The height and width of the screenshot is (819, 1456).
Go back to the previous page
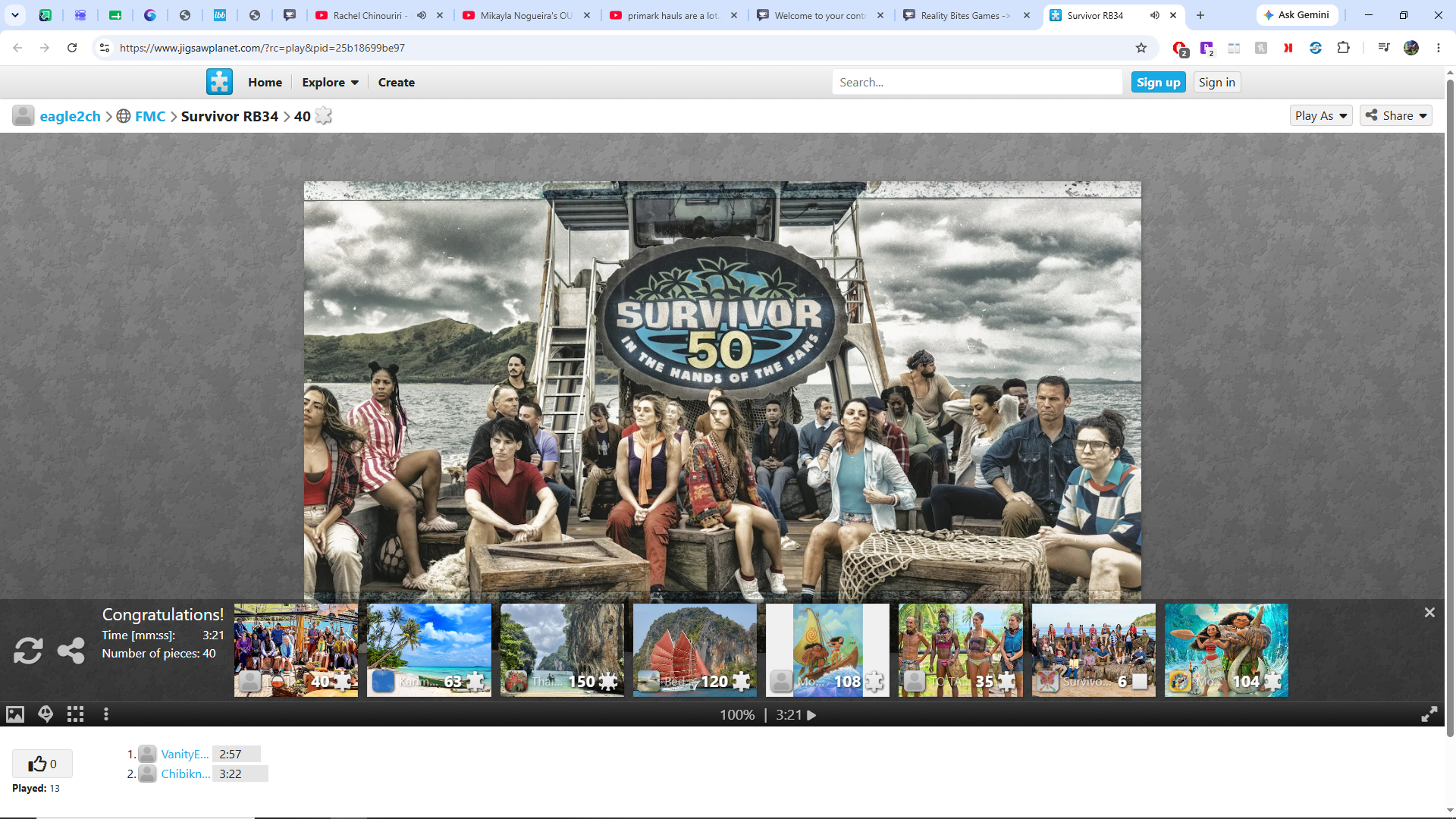[x=17, y=48]
